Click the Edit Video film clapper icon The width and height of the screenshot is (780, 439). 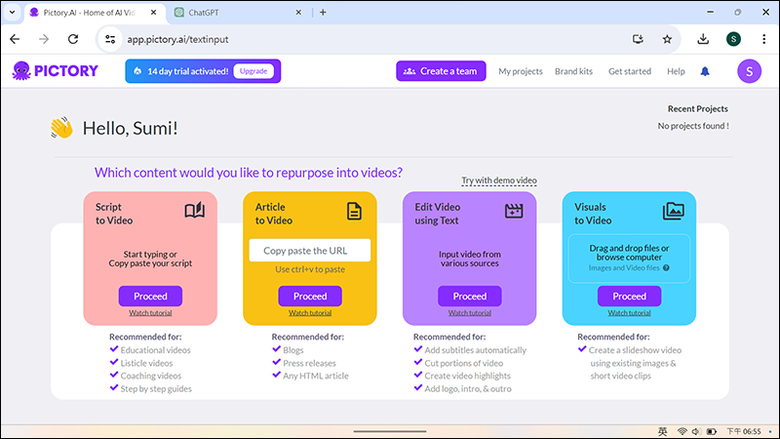pyautogui.click(x=514, y=211)
